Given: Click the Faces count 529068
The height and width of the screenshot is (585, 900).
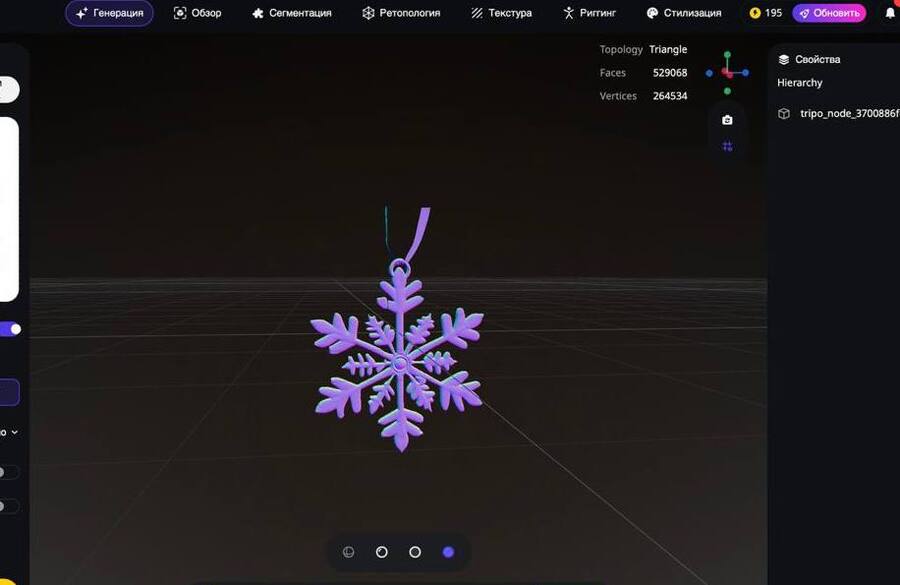Looking at the screenshot, I should tap(670, 73).
